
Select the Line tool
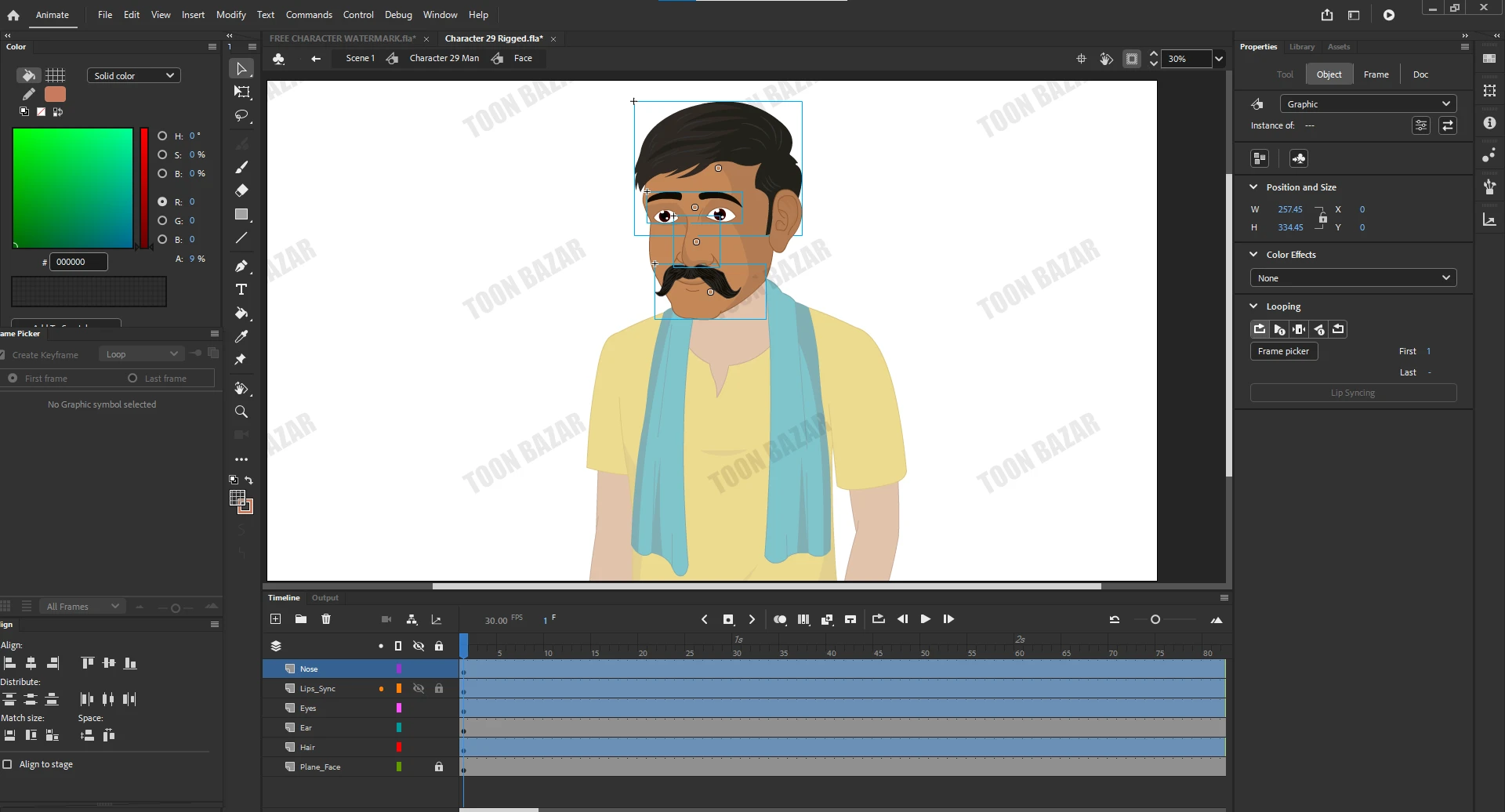(241, 237)
